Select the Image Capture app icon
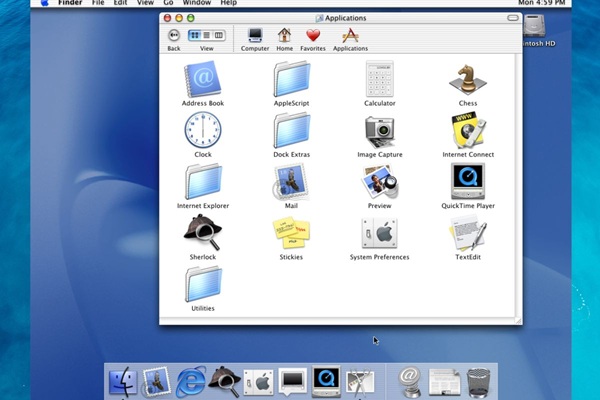This screenshot has width=600, height=400. coord(379,130)
